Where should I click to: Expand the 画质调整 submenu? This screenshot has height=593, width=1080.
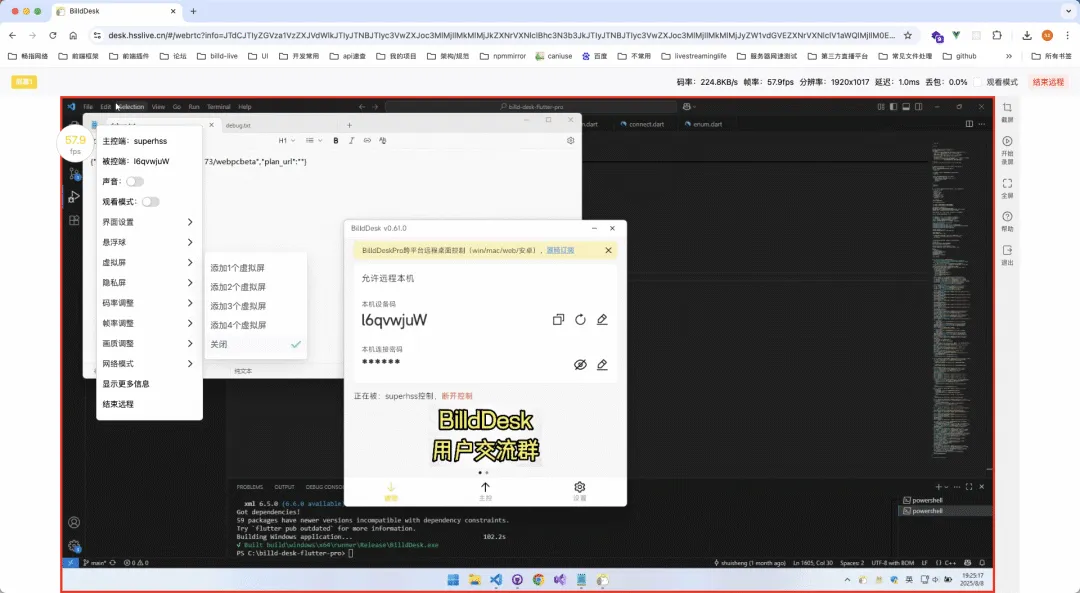(x=149, y=344)
